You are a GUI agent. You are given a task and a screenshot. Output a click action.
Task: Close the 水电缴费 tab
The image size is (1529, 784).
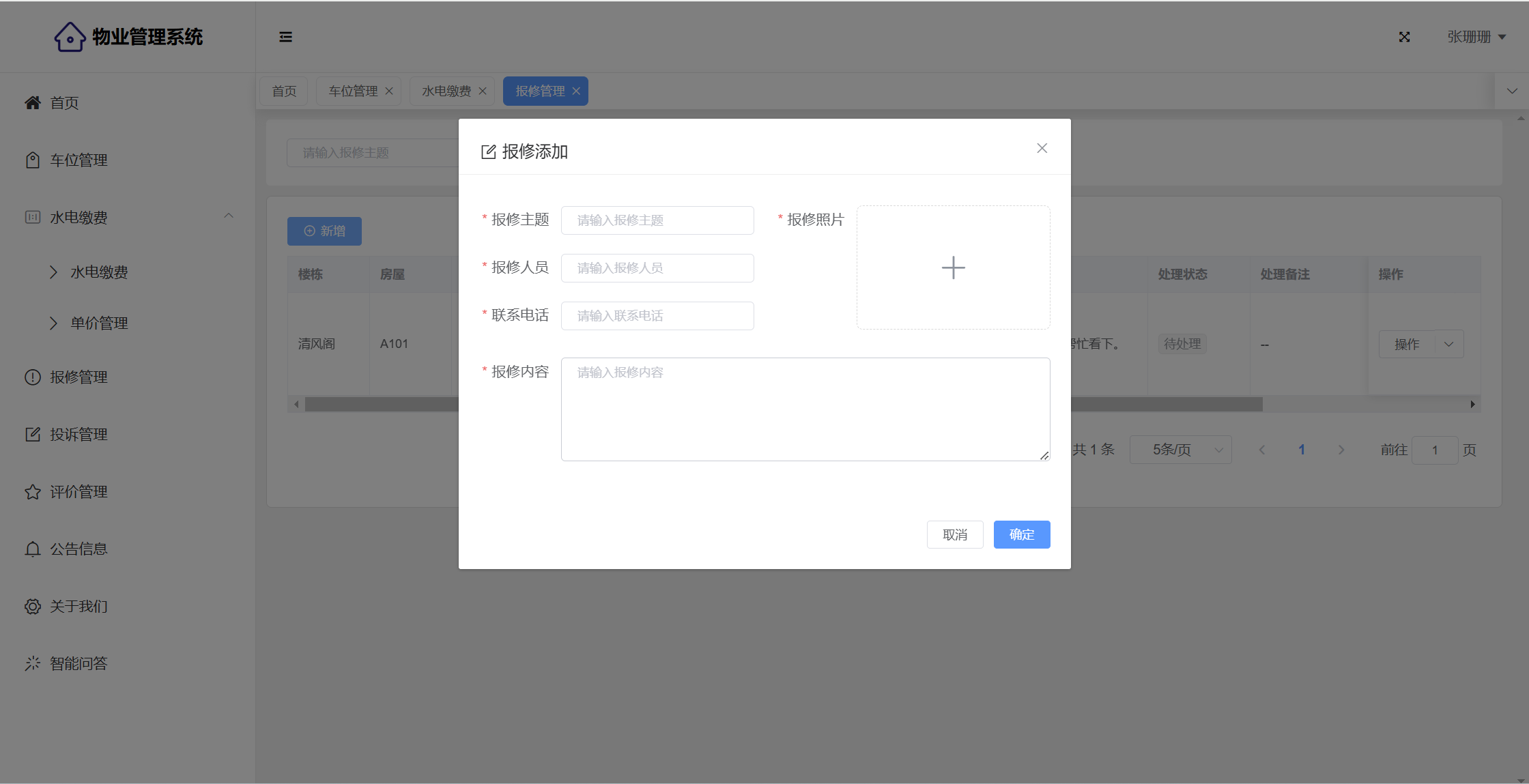click(x=483, y=91)
